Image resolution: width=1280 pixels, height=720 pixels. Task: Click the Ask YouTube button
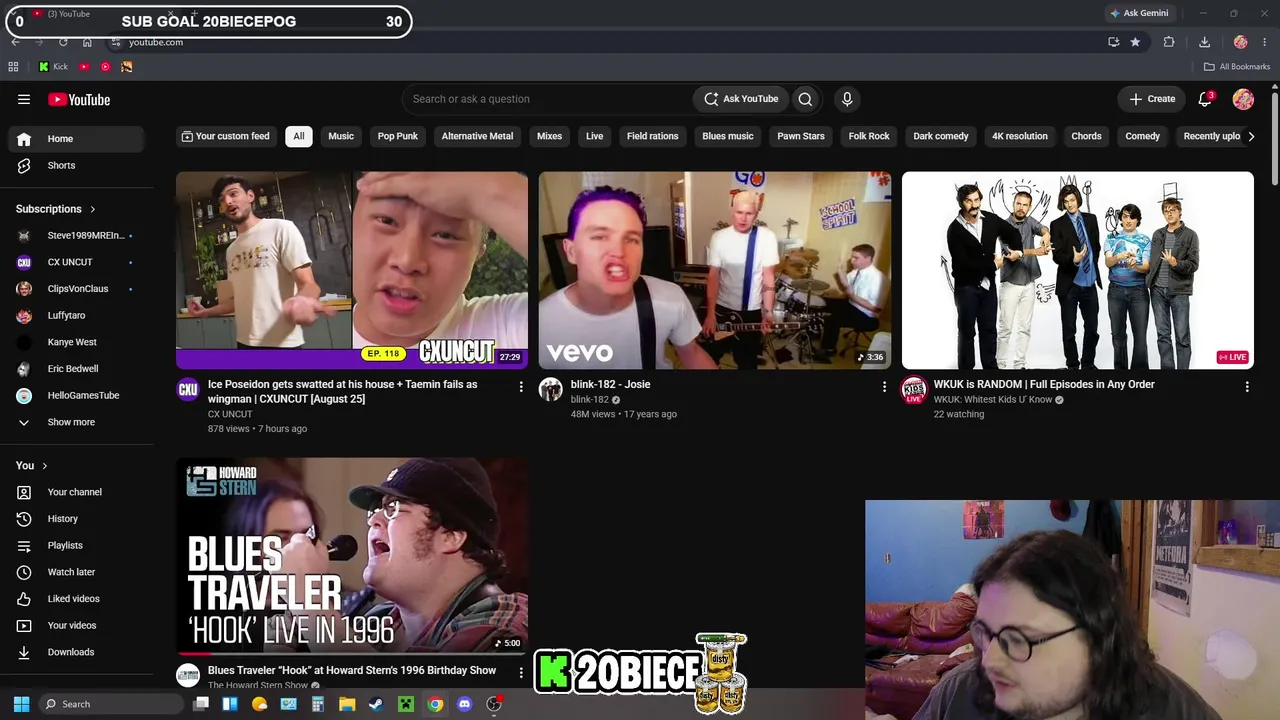741,99
